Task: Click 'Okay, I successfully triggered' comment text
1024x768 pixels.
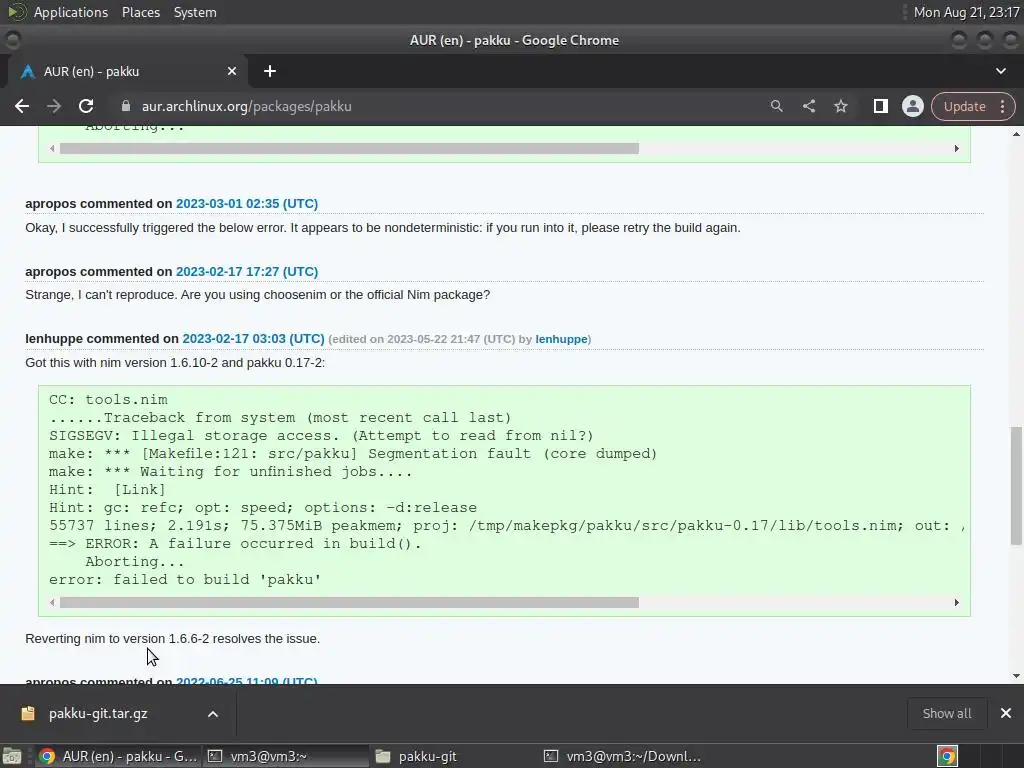Action: [383, 228]
